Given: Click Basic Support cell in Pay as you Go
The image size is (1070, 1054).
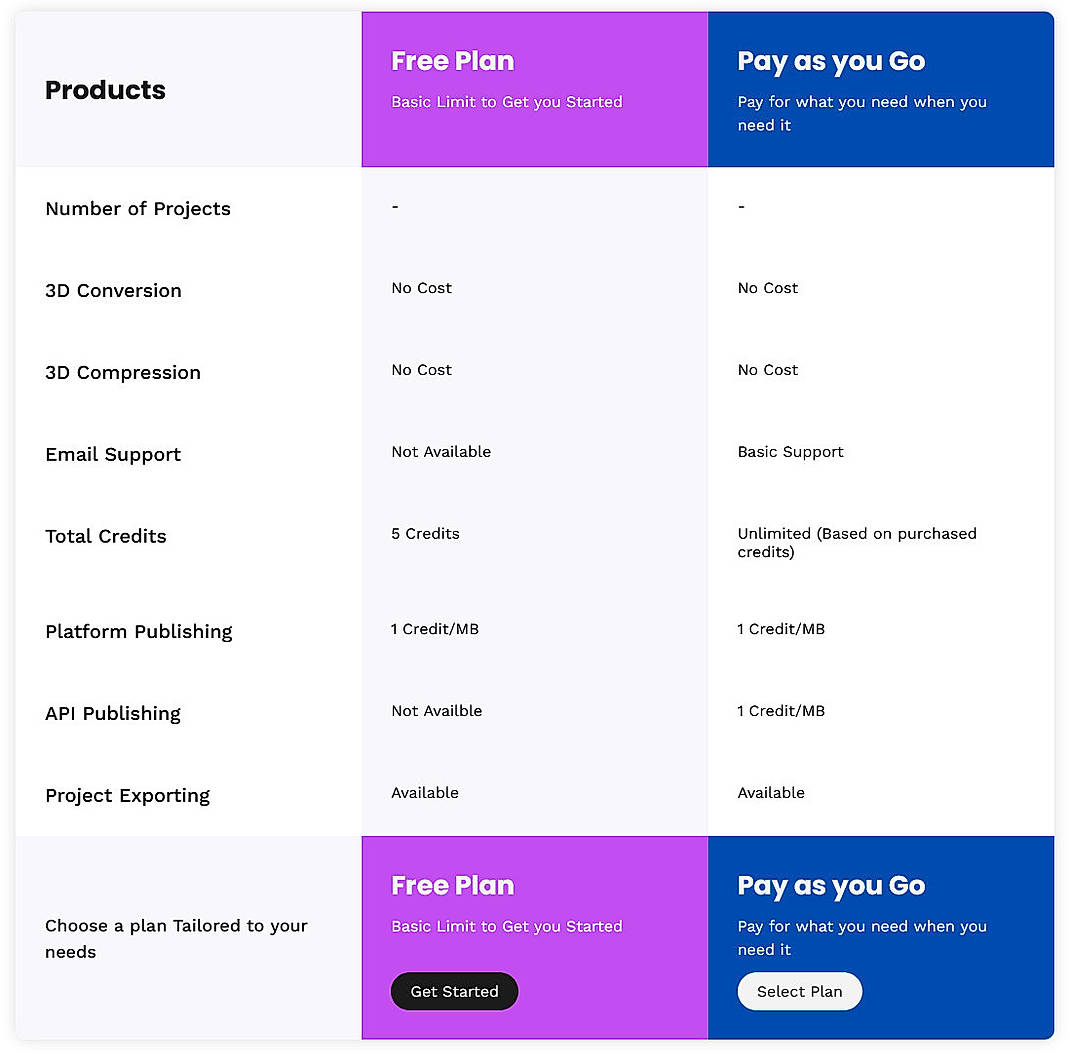Looking at the screenshot, I should click(x=790, y=452).
